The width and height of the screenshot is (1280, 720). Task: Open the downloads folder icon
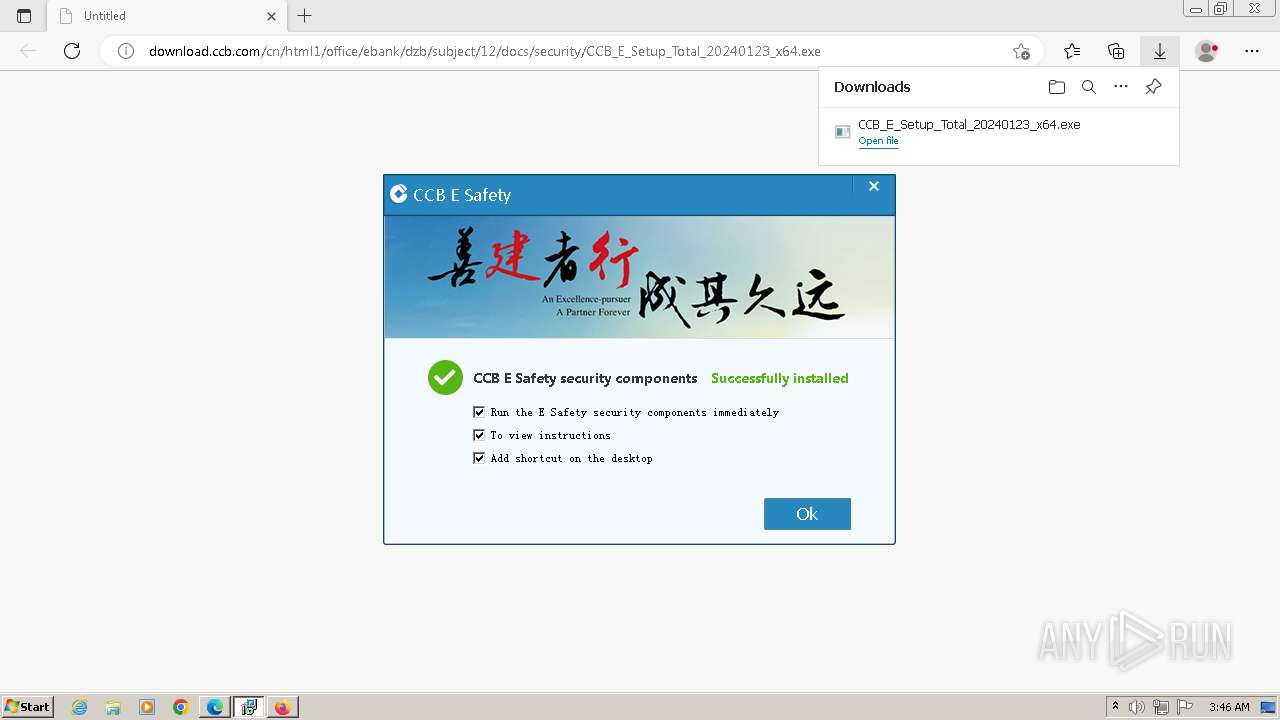(1057, 87)
